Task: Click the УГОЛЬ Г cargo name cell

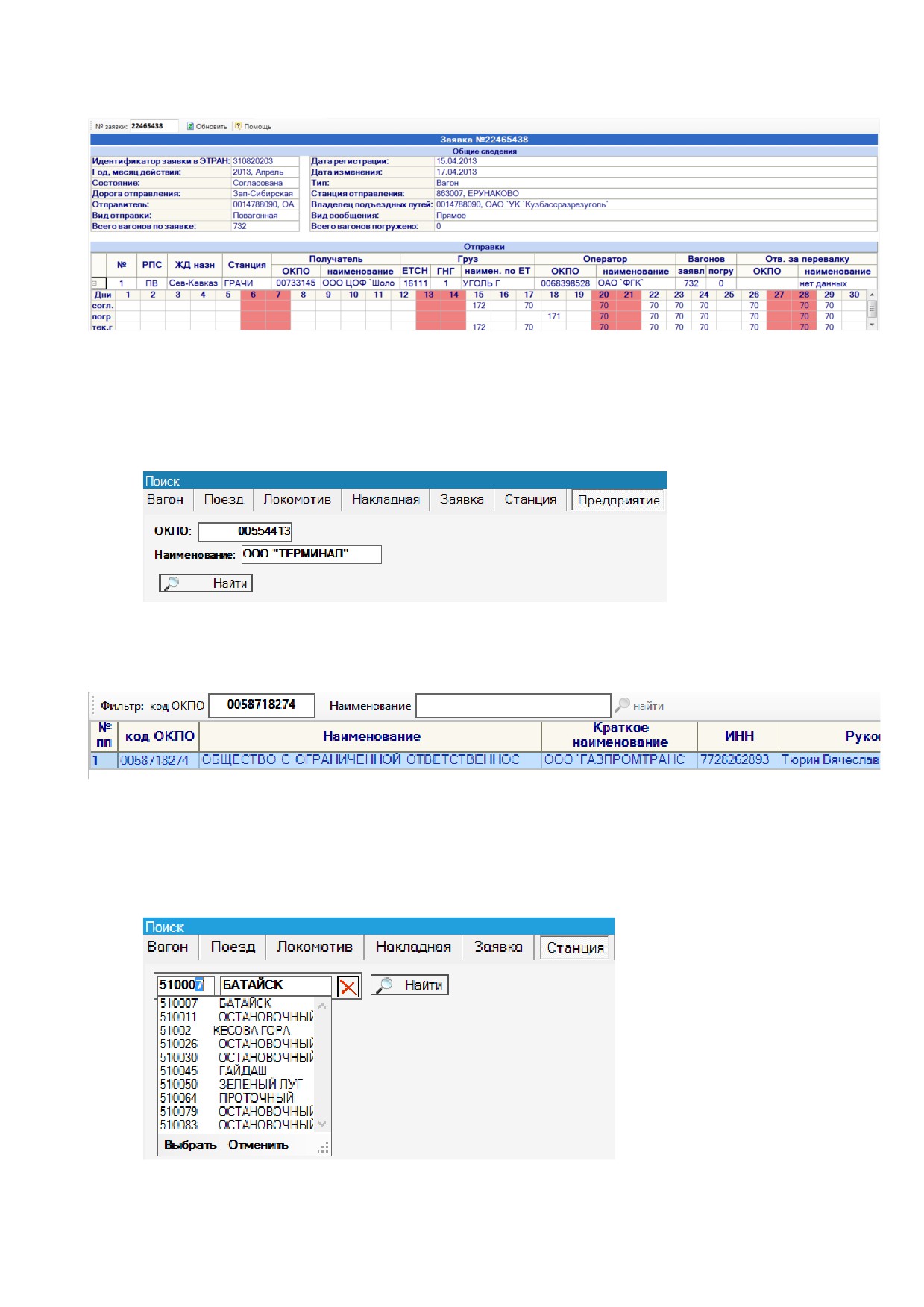Action: (497, 283)
